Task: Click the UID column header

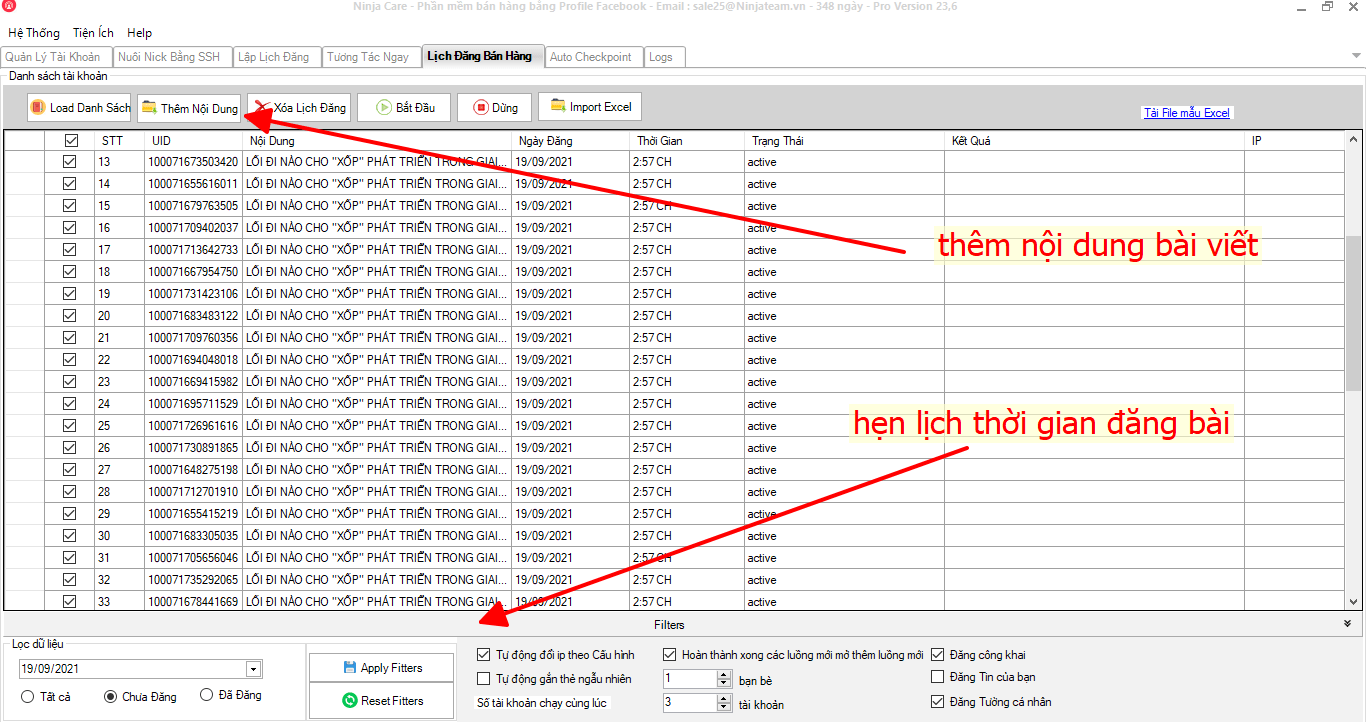Action: (194, 141)
